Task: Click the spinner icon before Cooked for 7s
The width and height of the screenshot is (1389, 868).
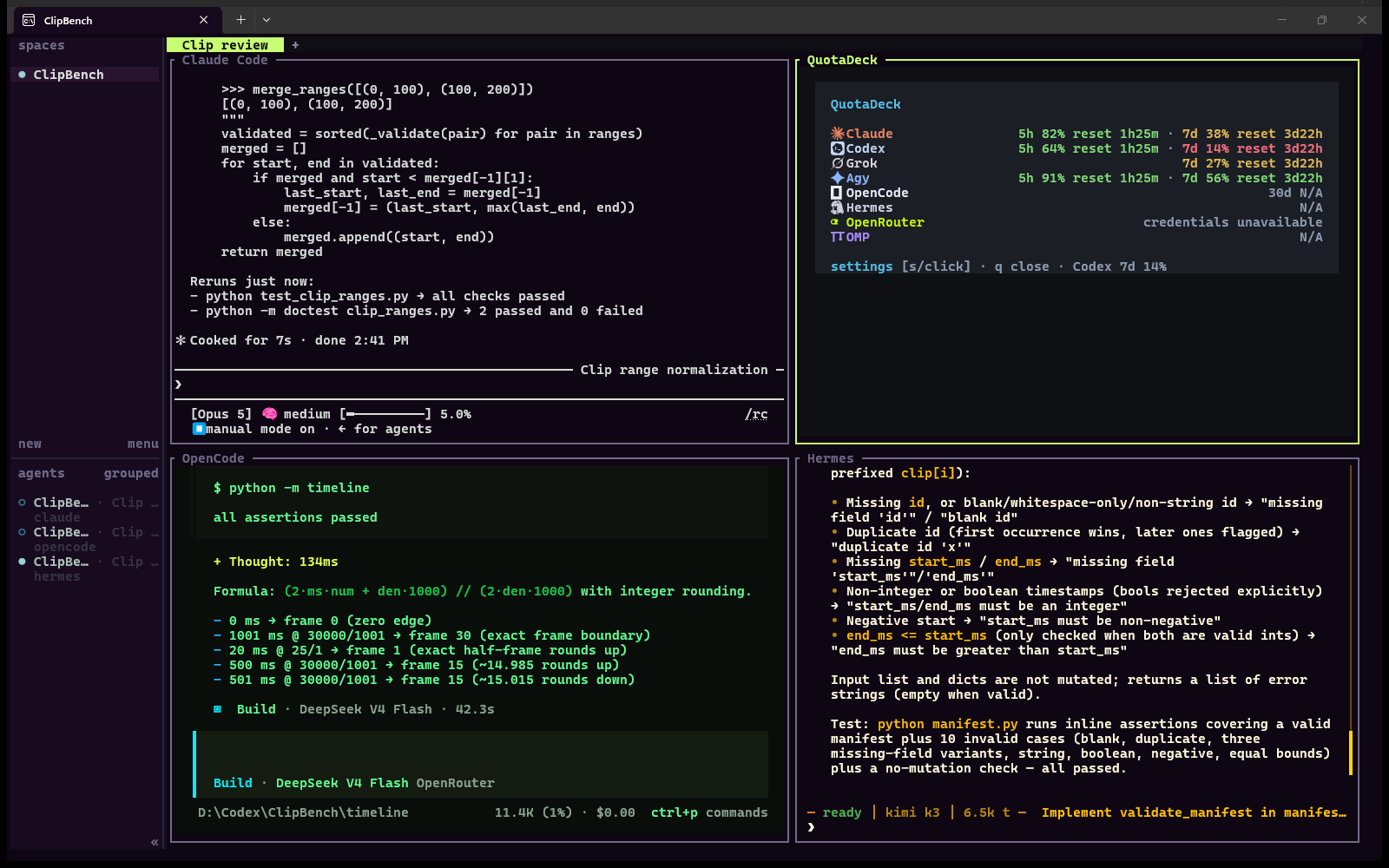Action: pos(181,340)
